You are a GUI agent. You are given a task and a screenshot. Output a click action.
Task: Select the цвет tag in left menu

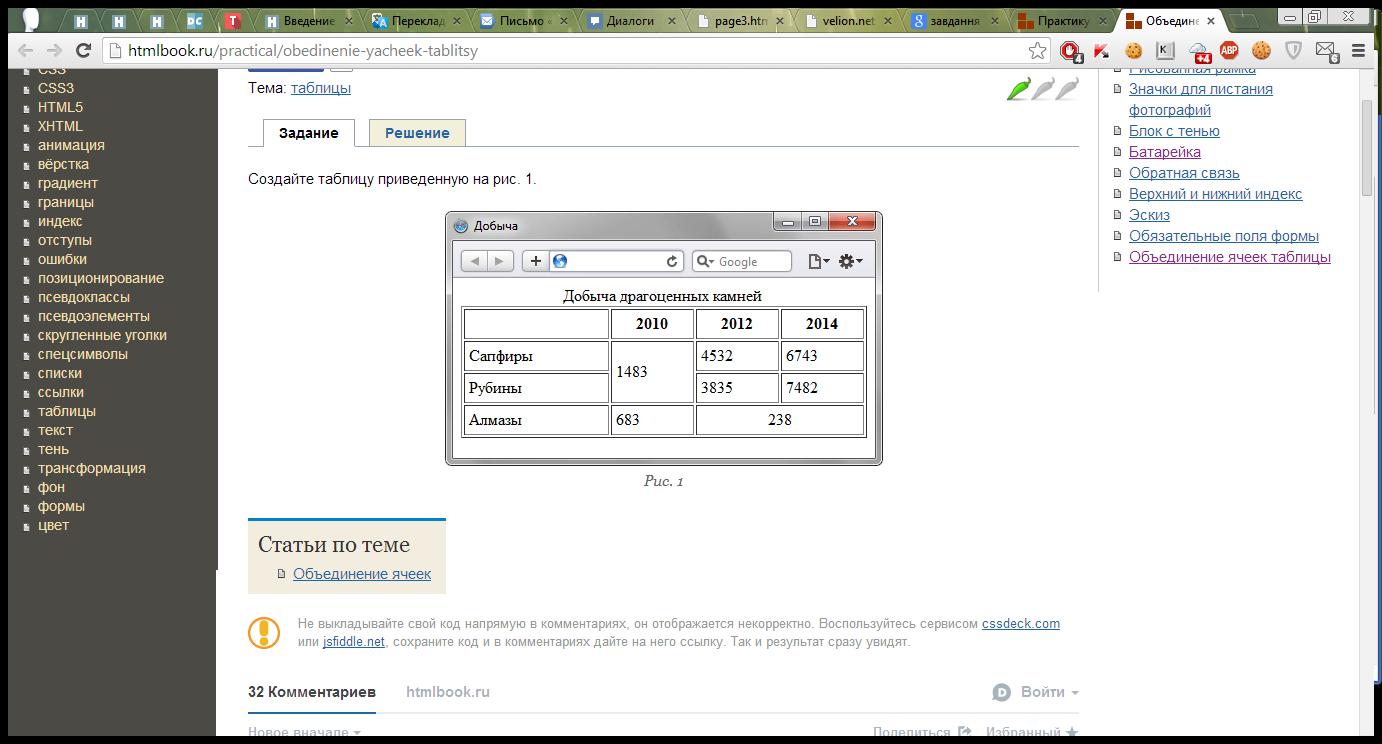tap(53, 525)
